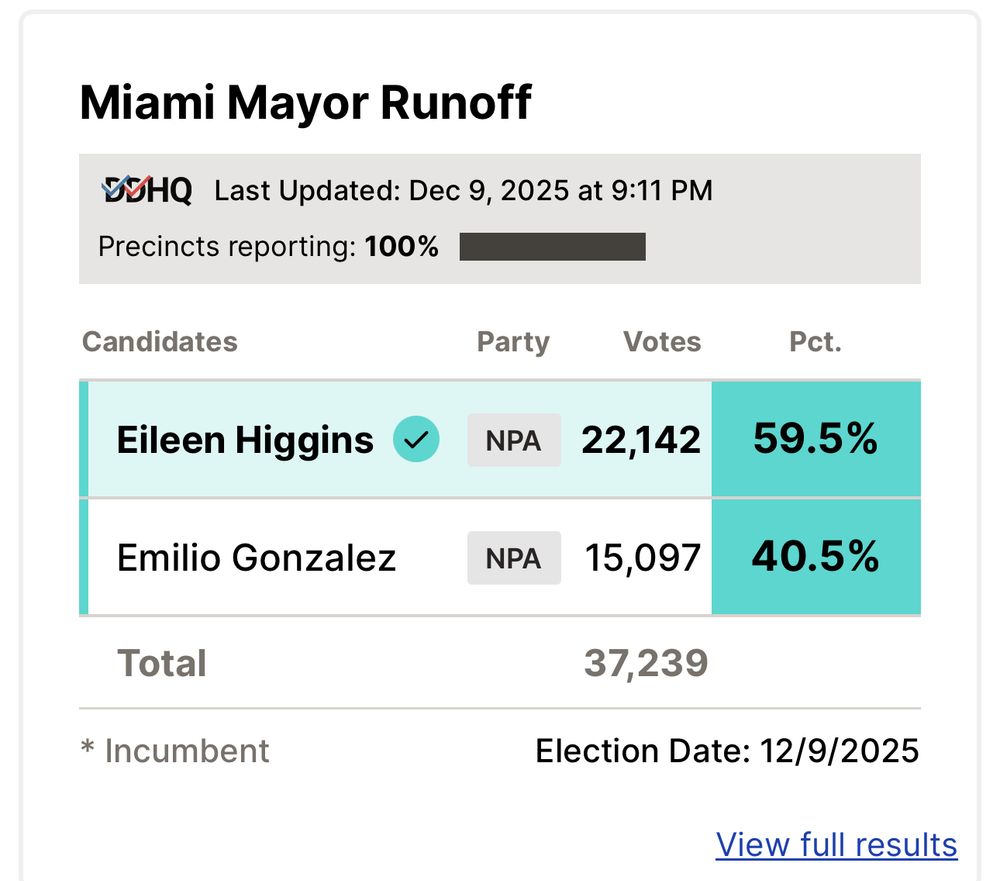The image size is (1000, 881).
Task: Select candidate name Eileen Higgins
Action: point(245,440)
